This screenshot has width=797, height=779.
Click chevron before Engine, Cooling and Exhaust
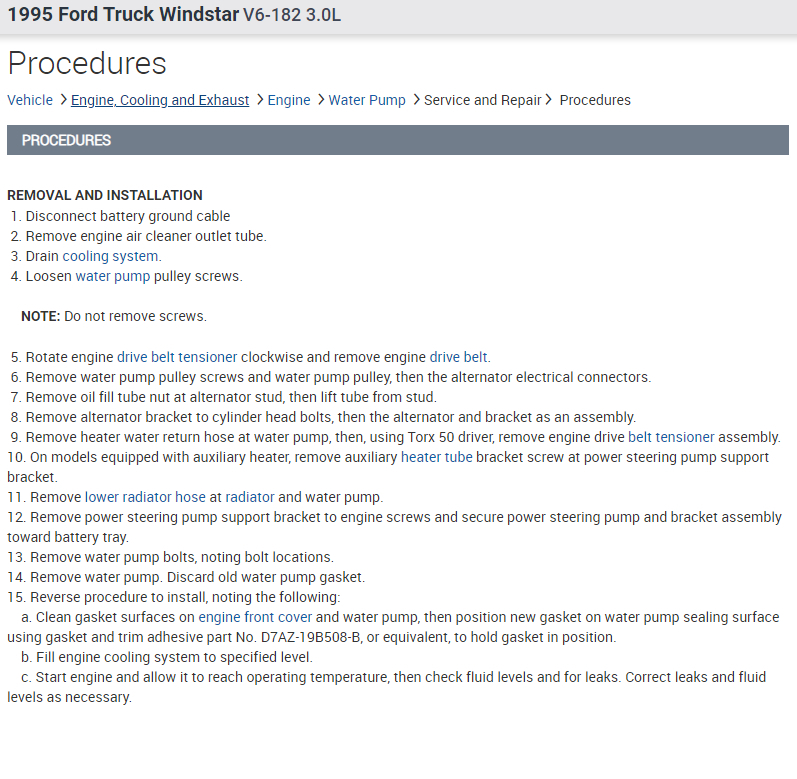63,100
